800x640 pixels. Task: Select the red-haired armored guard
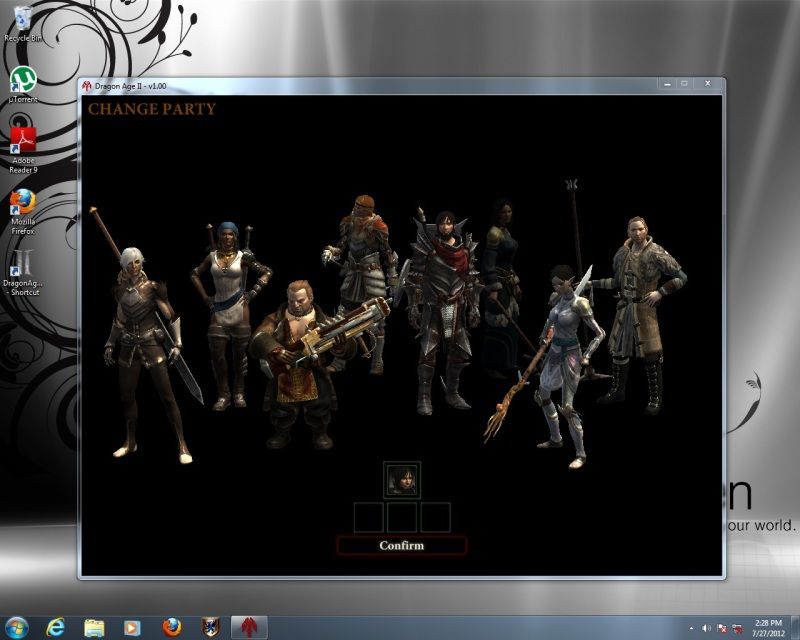(360, 270)
